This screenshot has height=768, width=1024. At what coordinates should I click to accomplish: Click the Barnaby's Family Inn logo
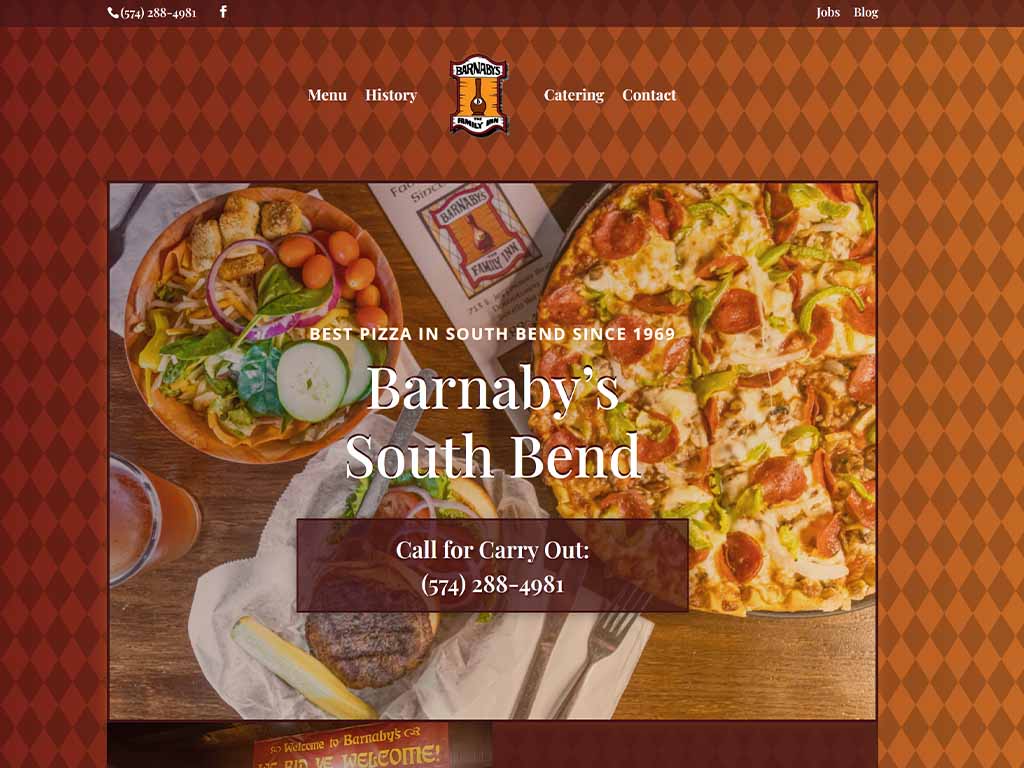click(x=479, y=95)
